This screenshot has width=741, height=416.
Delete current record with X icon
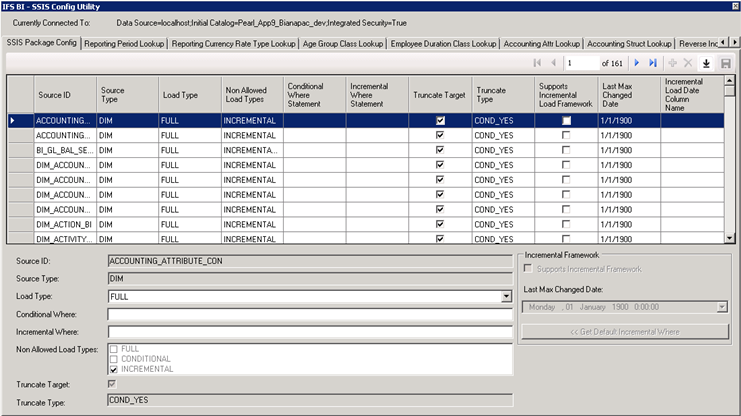coord(689,63)
